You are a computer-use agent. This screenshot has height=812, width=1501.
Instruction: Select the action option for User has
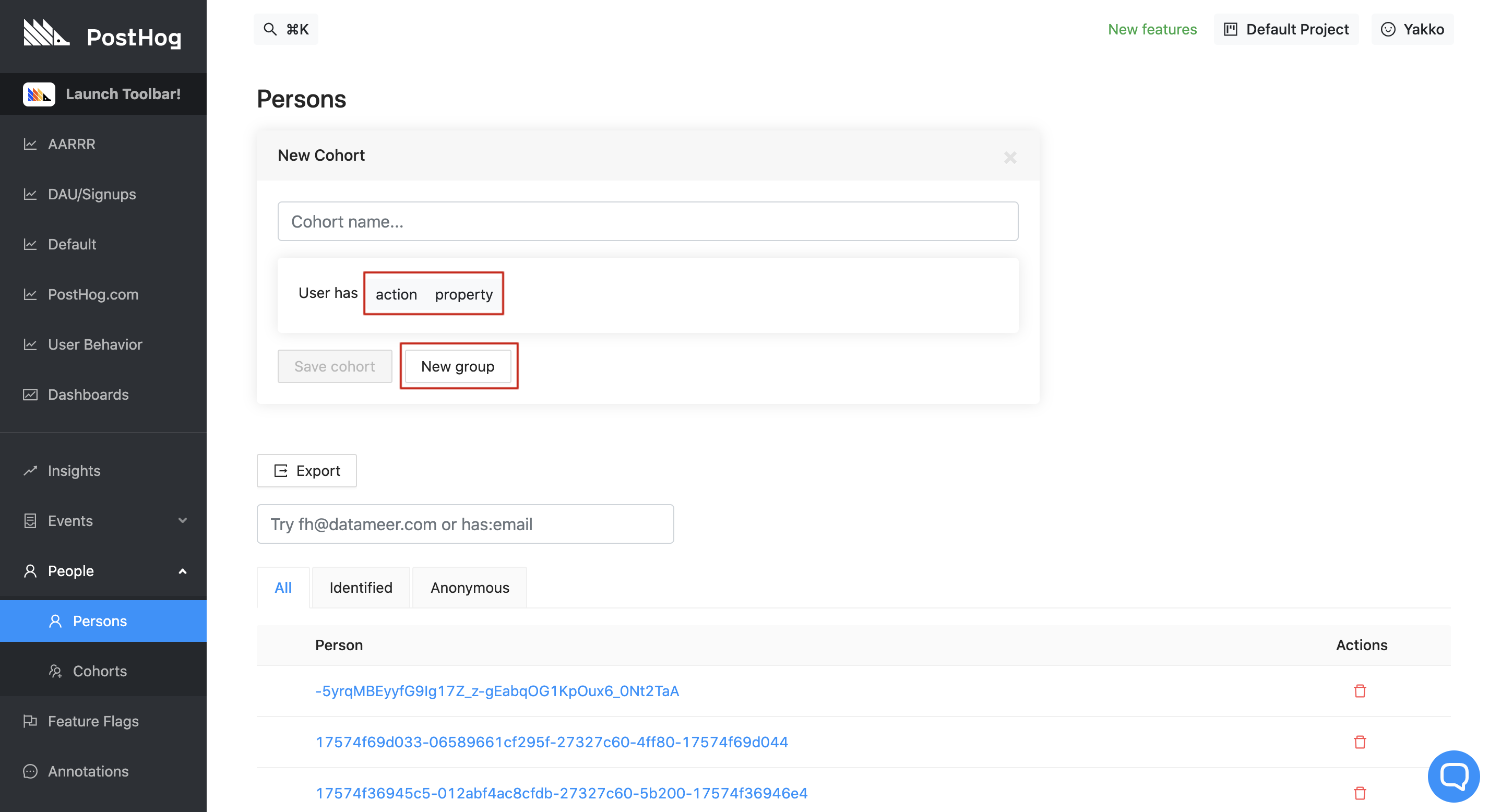tap(396, 294)
